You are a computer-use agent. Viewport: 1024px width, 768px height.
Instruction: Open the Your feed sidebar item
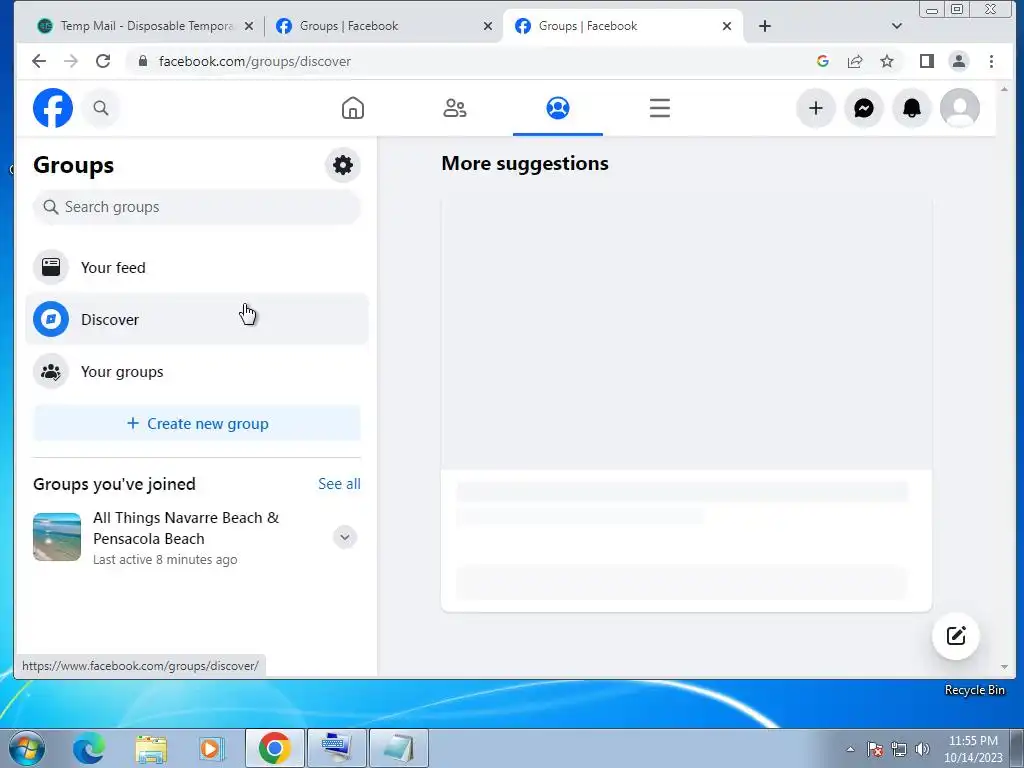pos(197,267)
